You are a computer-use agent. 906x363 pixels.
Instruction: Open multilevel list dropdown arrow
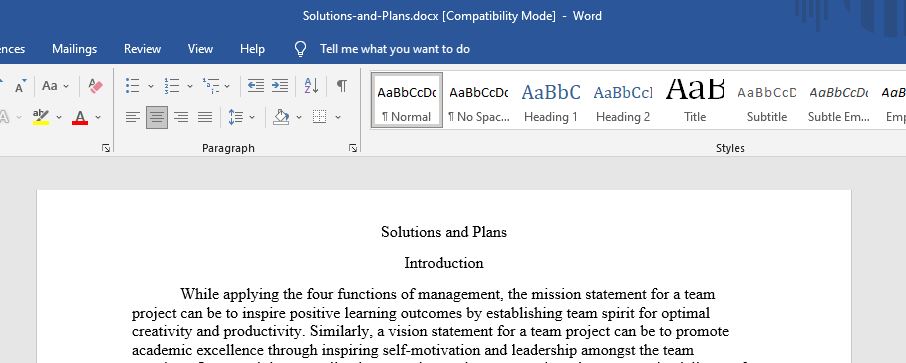(227, 86)
